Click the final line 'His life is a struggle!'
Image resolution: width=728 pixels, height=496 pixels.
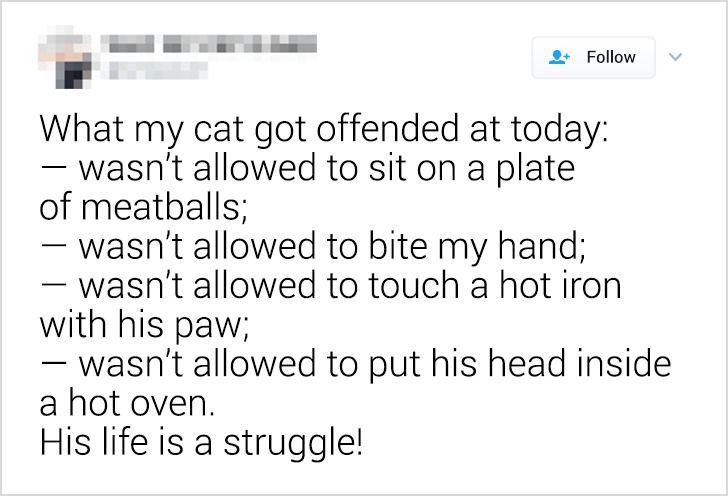(x=201, y=442)
